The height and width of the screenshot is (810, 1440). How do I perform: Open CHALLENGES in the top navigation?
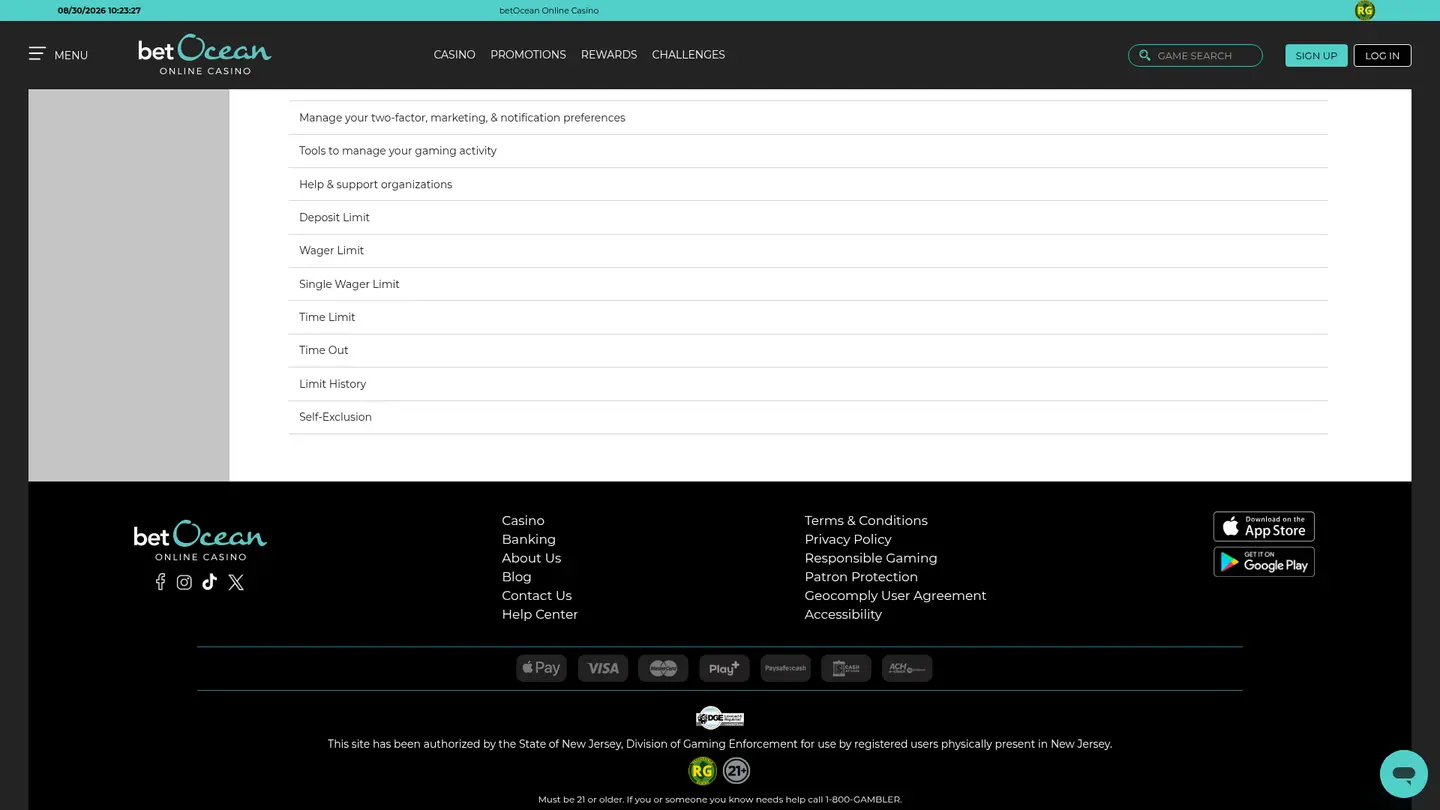point(688,55)
